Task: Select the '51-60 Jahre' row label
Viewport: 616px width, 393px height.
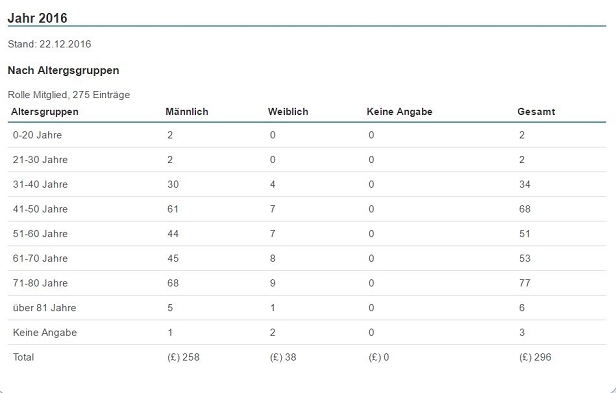Action: [x=40, y=234]
